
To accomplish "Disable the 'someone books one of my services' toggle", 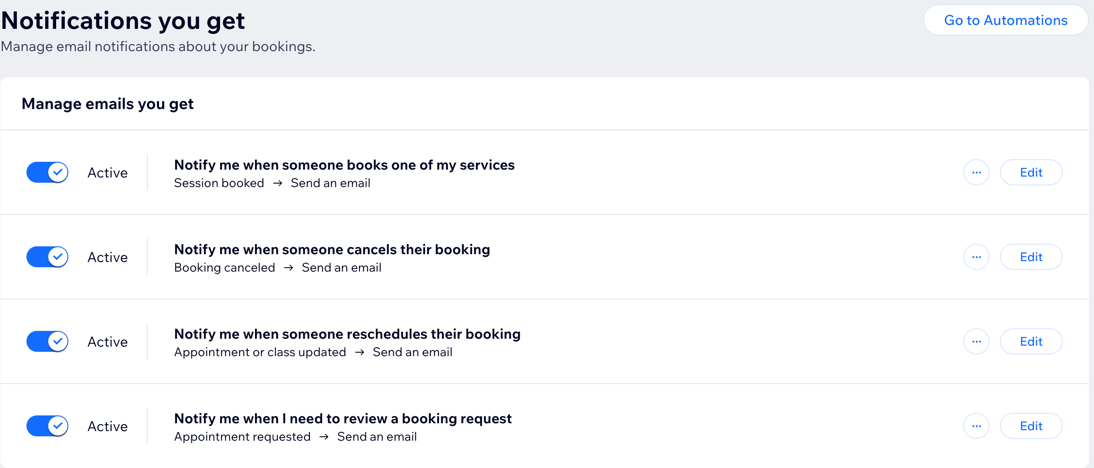I will (x=47, y=173).
